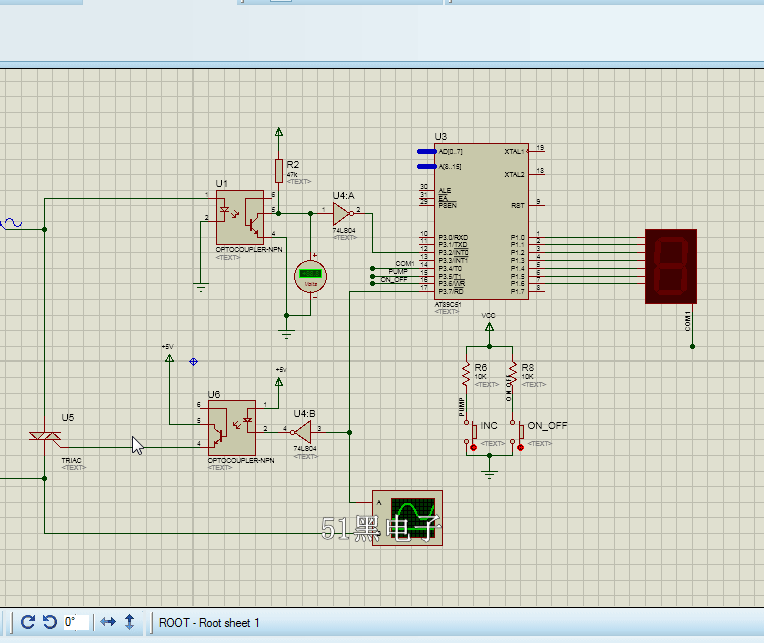This screenshot has width=764, height=643.
Task: Click the A[8..15] bus pin on U3
Action: click(427, 167)
